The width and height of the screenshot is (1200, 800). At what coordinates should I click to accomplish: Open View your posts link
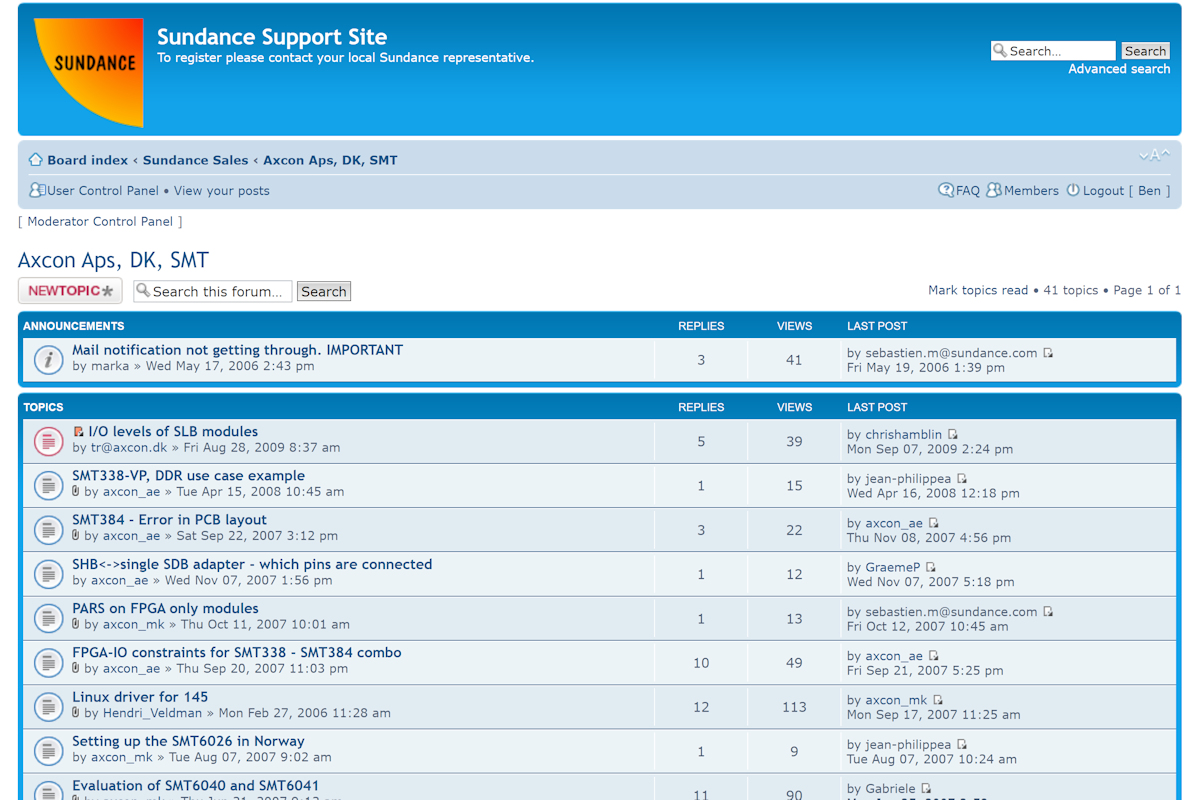tap(222, 191)
